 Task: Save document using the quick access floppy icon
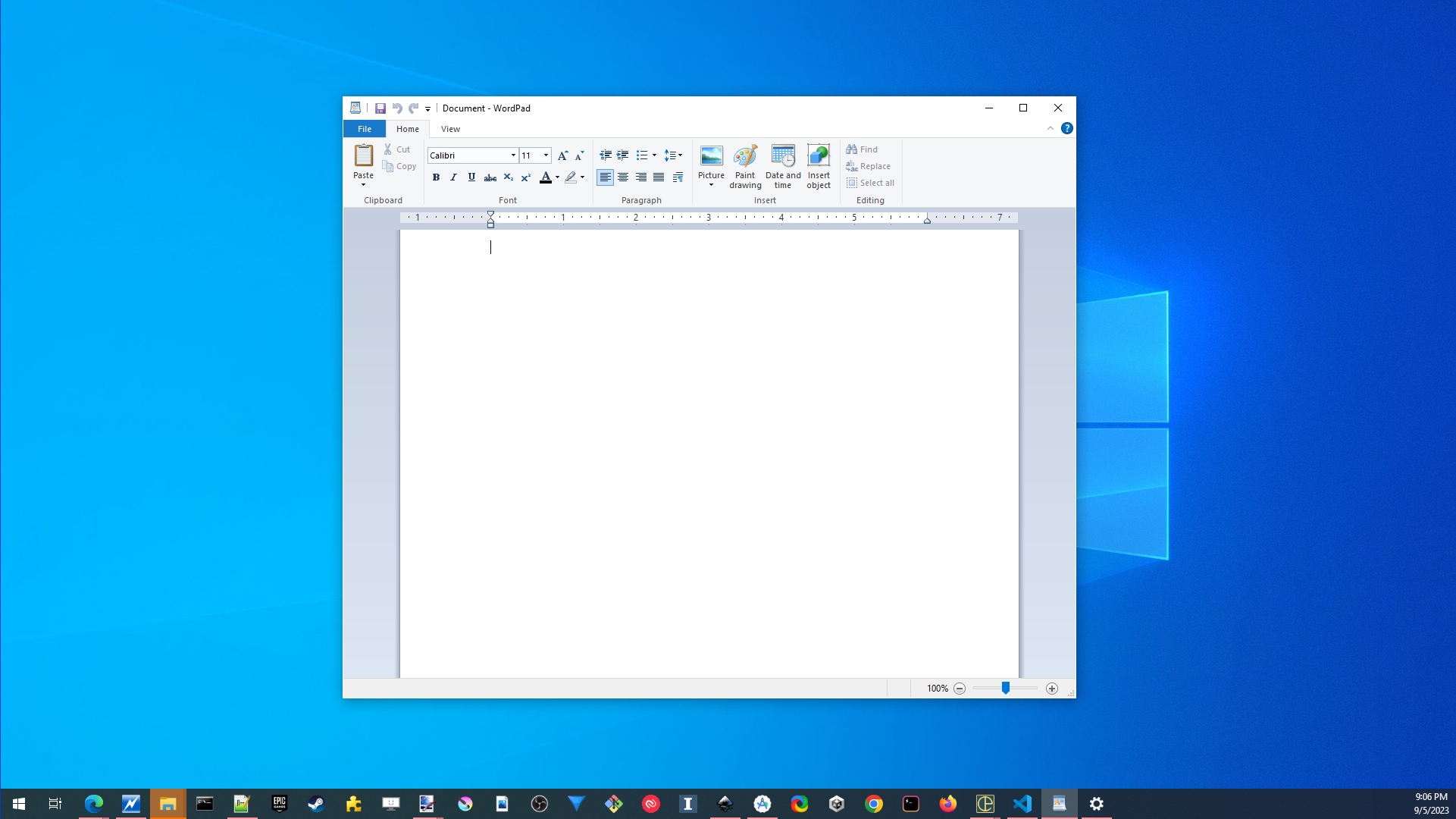[x=380, y=108]
